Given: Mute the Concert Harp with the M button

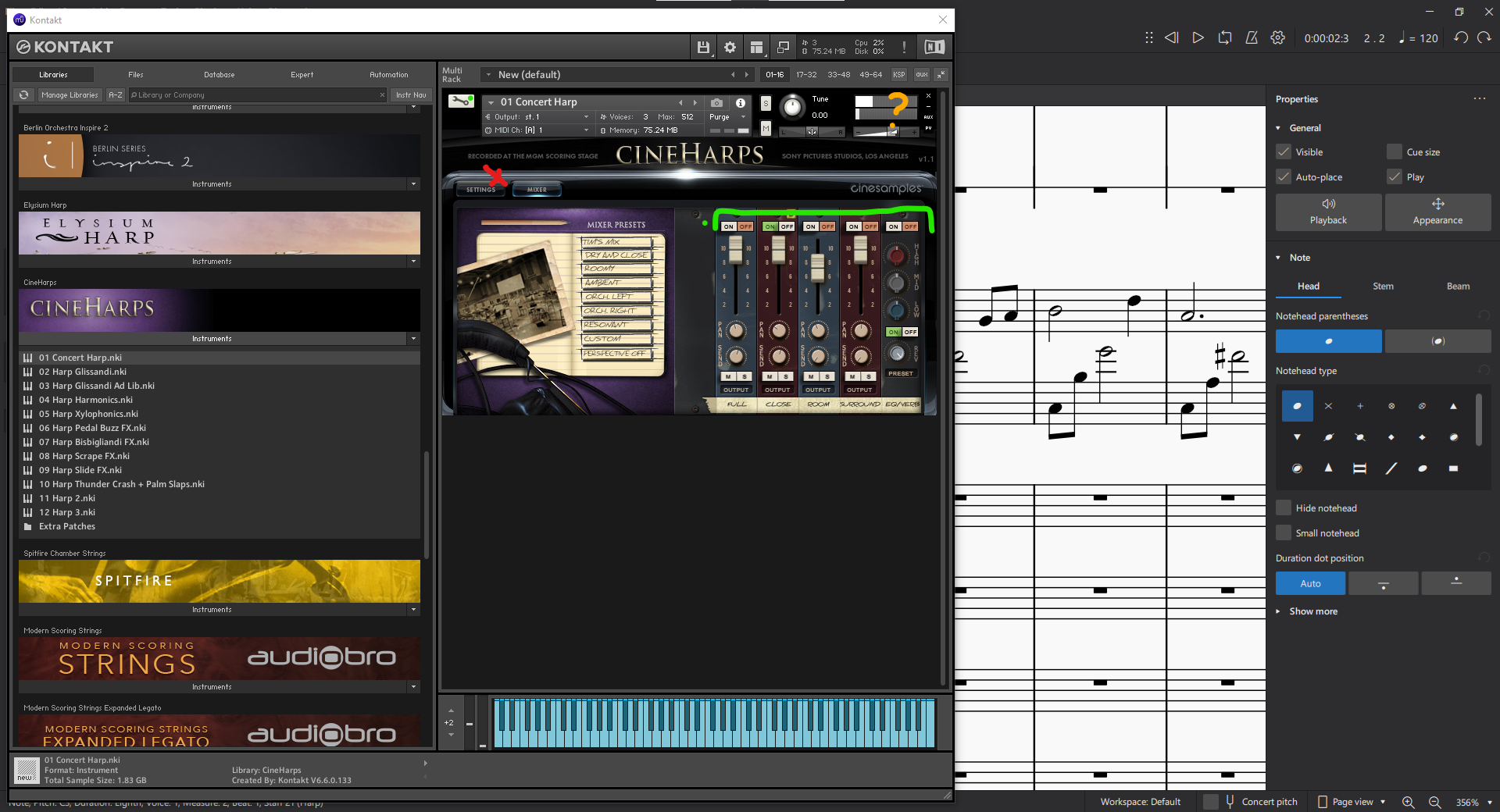Looking at the screenshot, I should pos(765,129).
